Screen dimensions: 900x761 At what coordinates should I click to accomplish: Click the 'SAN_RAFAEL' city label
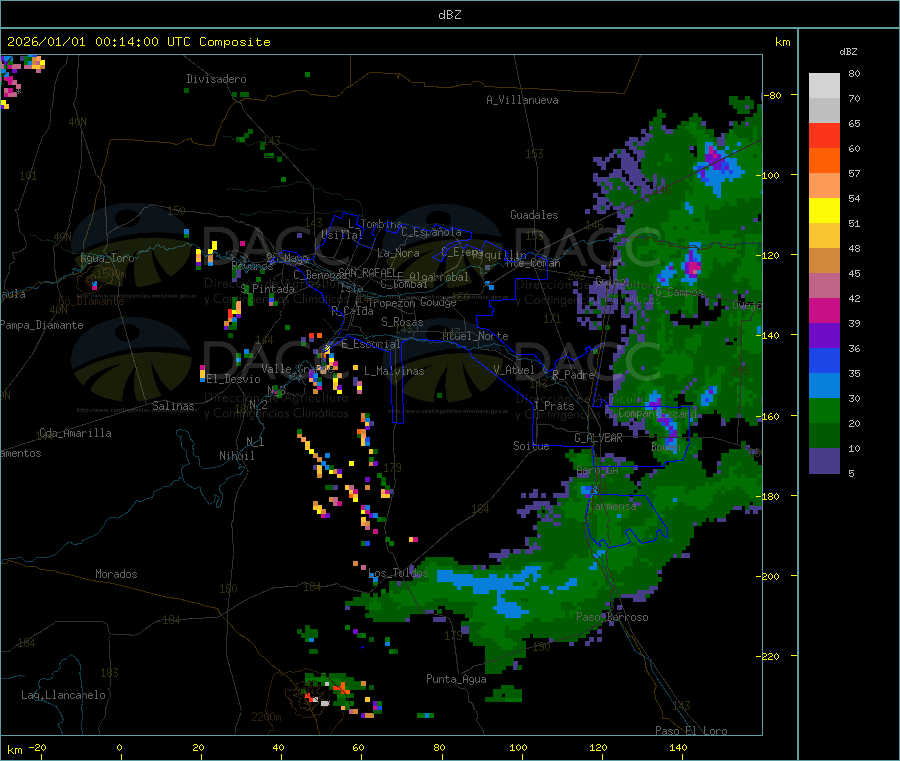(x=366, y=272)
